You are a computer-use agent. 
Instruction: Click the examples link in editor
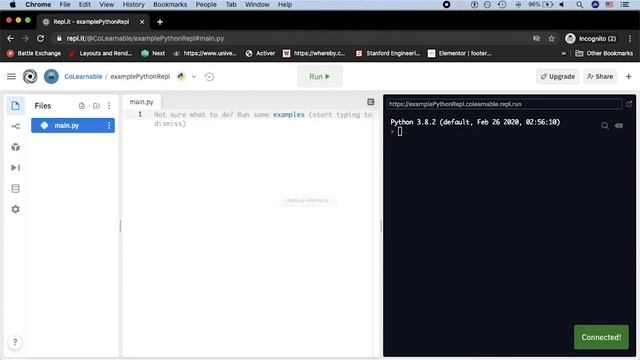289,115
